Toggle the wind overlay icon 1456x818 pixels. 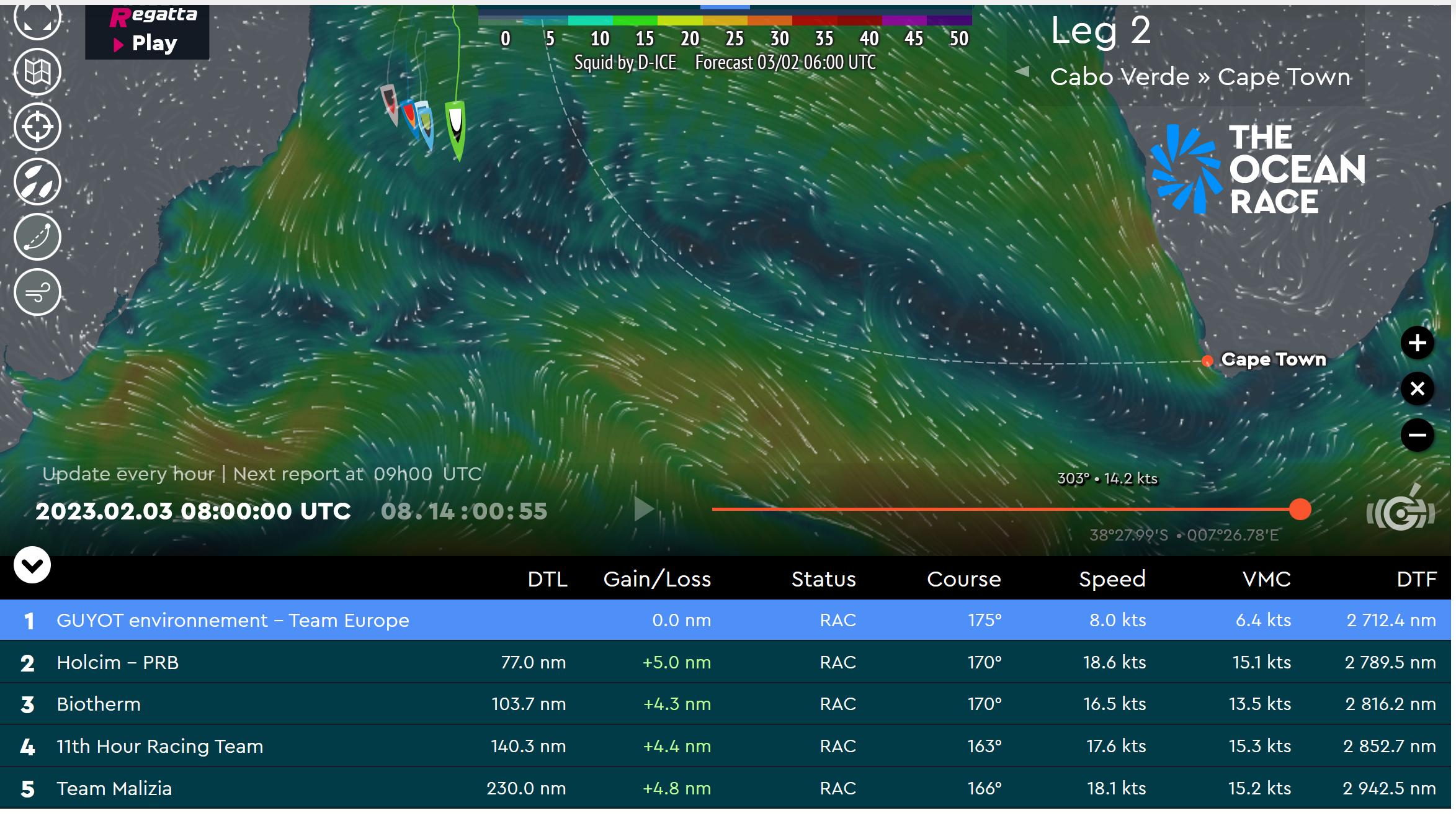click(37, 292)
